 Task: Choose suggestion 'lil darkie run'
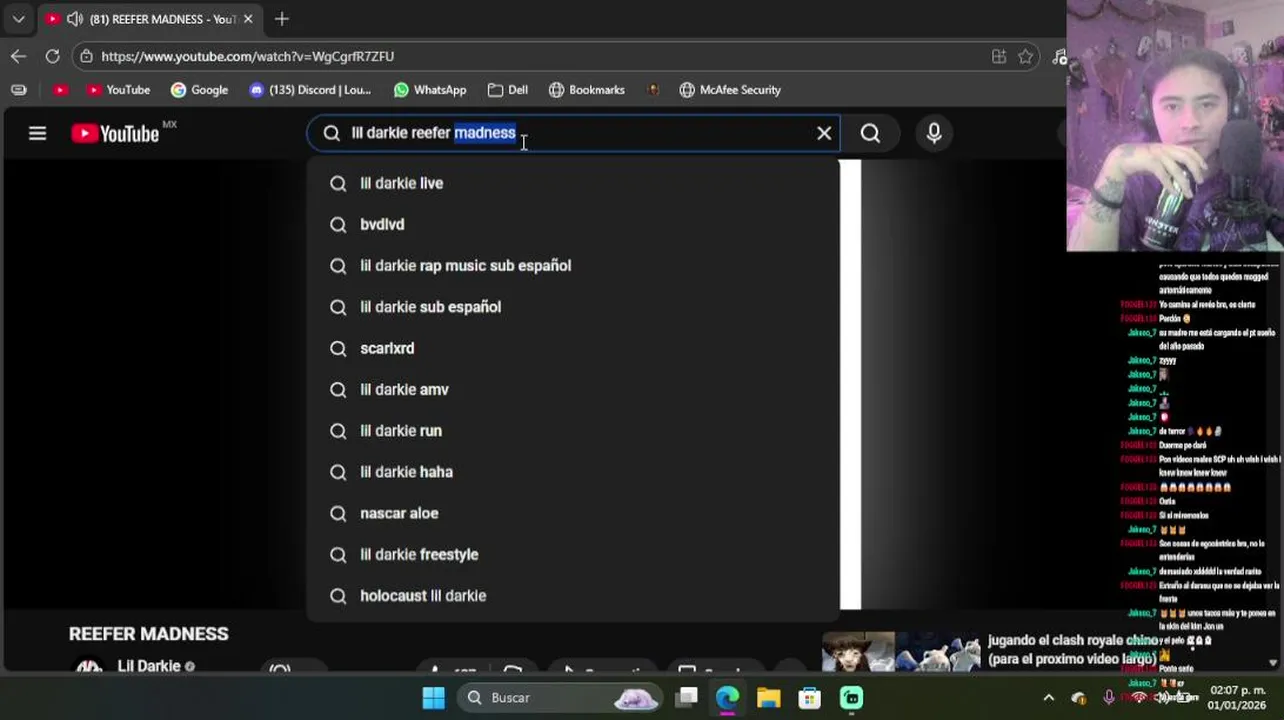(x=574, y=430)
